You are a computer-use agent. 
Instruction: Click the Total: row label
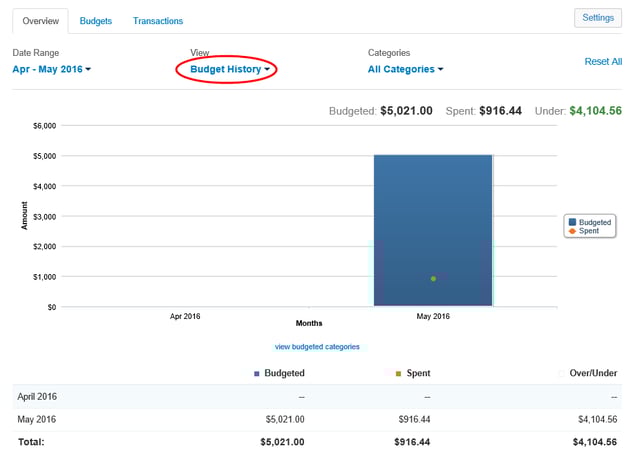(31, 442)
